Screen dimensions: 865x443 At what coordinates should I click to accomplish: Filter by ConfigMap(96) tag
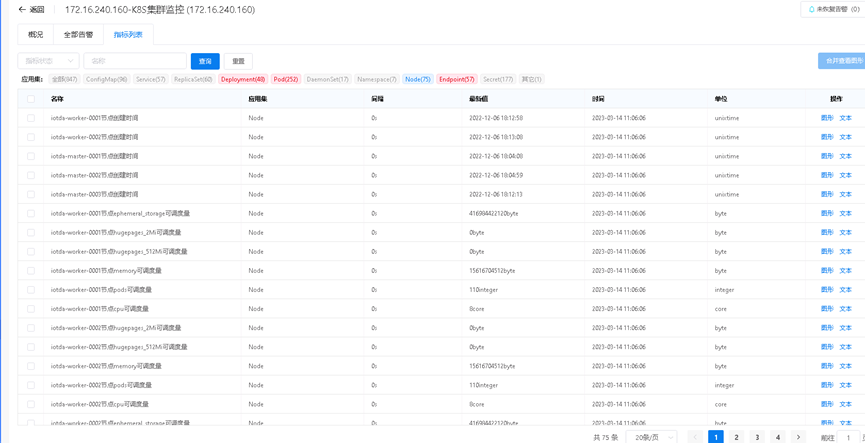tap(106, 79)
